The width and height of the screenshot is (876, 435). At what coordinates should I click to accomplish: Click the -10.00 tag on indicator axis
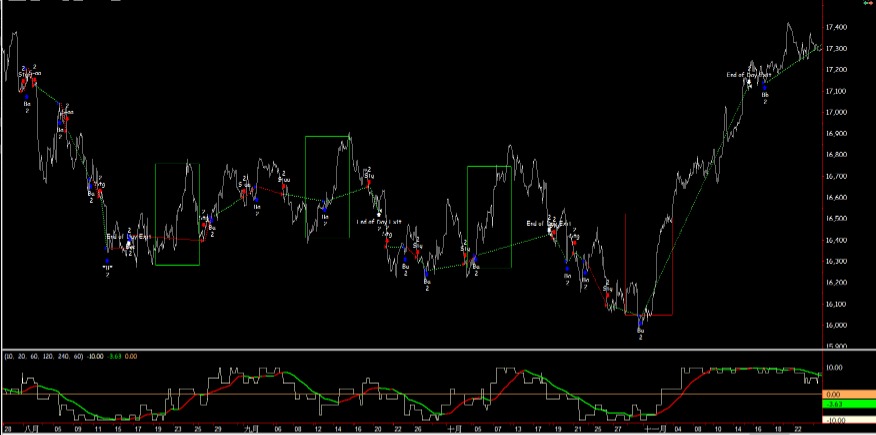click(x=834, y=419)
